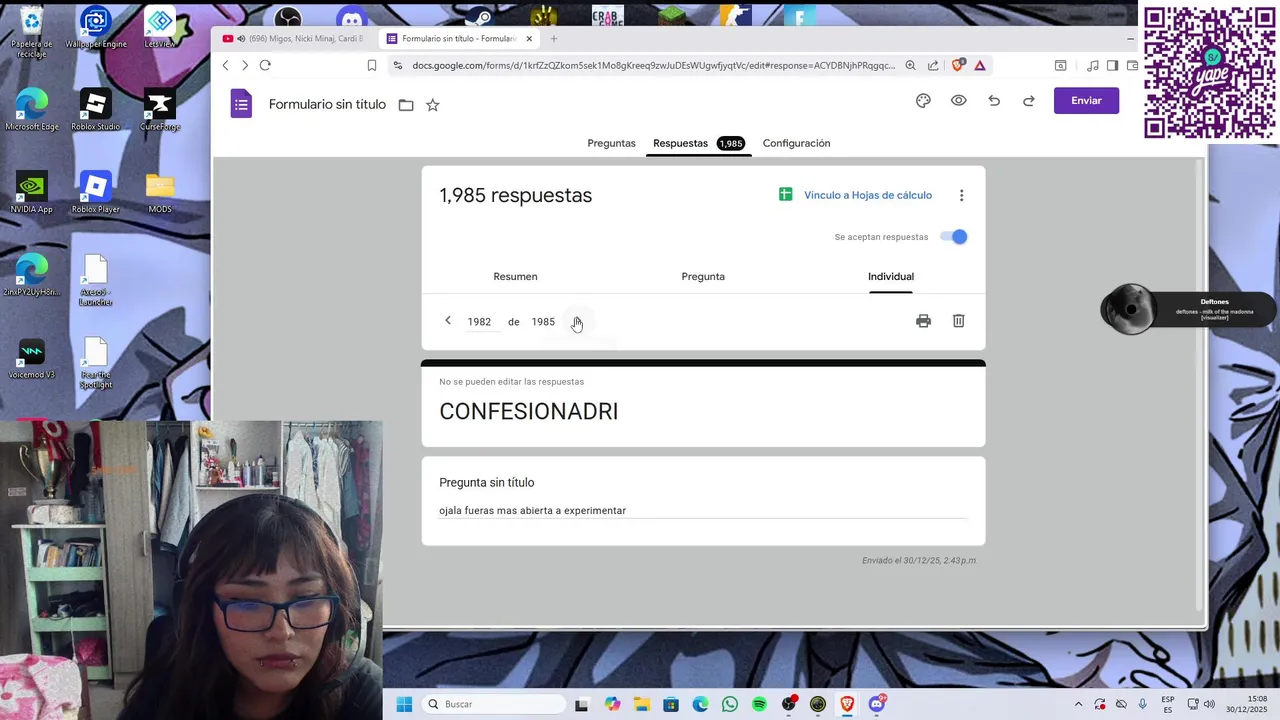Open Spotify from the taskbar

point(759,704)
